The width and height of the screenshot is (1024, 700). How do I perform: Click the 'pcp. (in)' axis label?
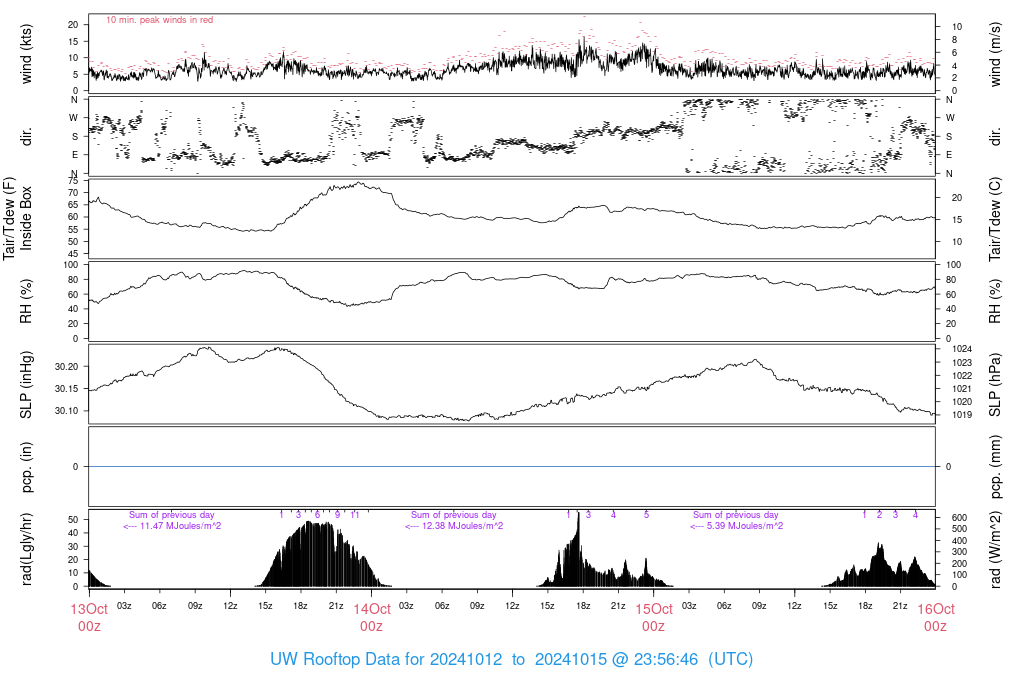click(26, 467)
